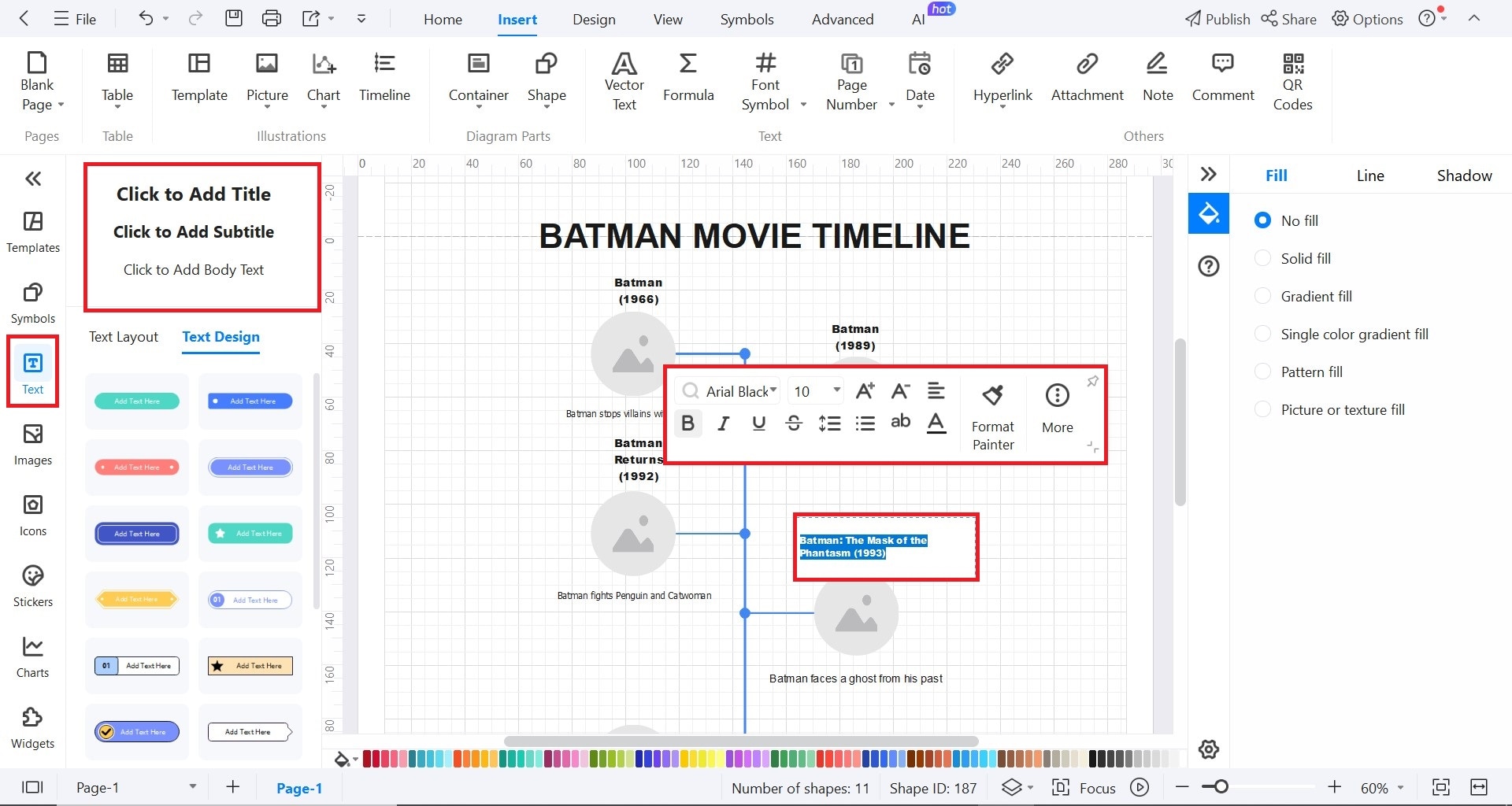1512x806 pixels.
Task: Collapse the left sidebar panel
Action: [33, 179]
